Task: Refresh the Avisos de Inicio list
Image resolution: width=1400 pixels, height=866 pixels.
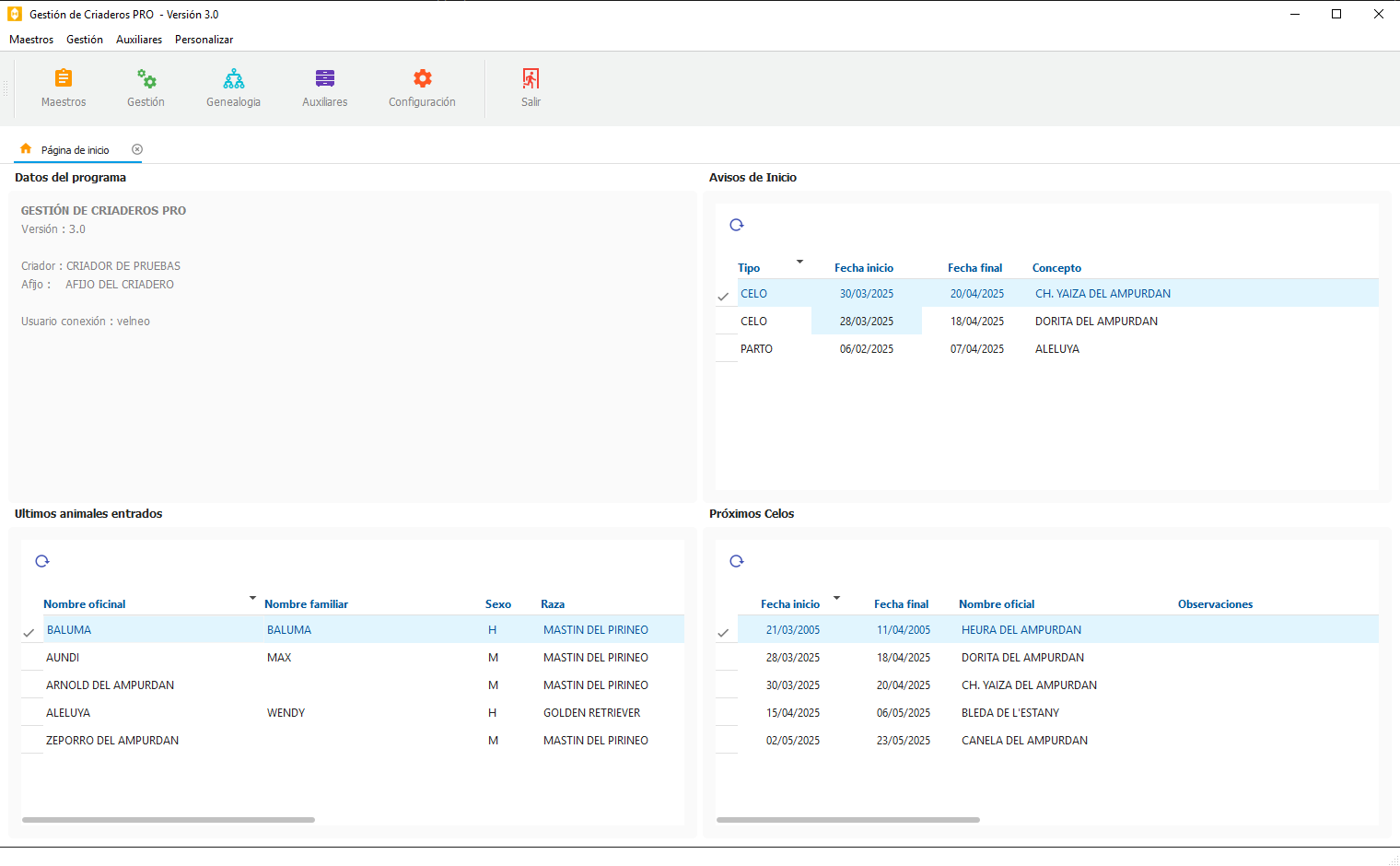Action: click(x=737, y=225)
